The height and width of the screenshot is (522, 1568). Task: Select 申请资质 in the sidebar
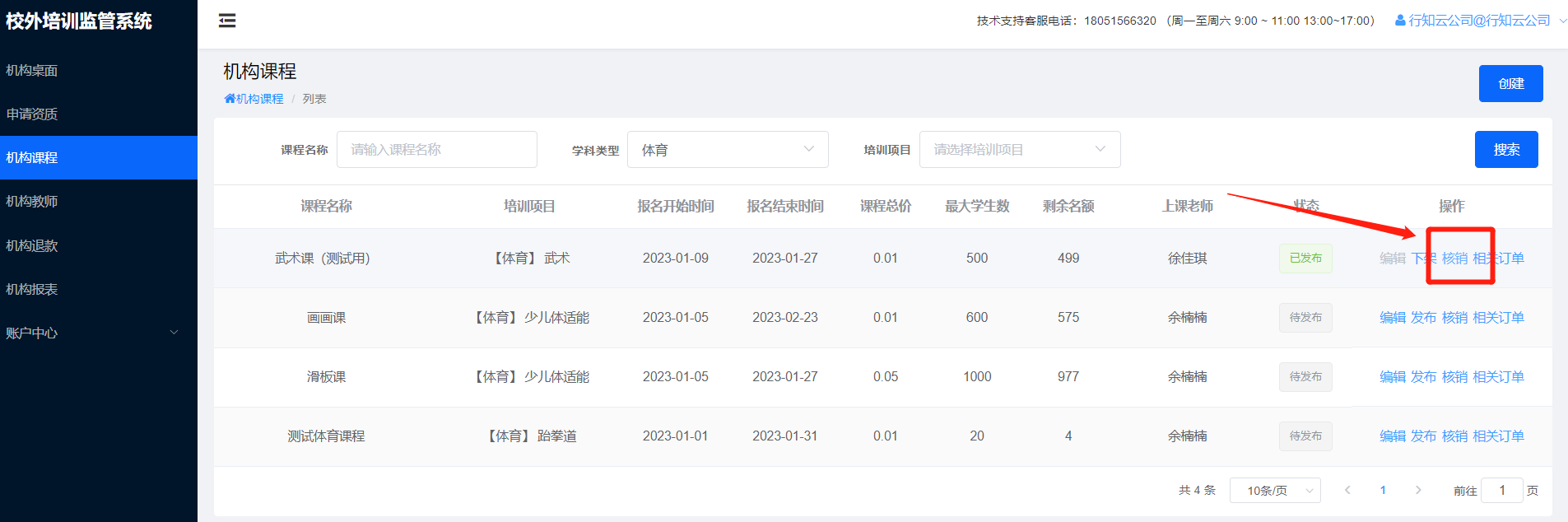[32, 114]
